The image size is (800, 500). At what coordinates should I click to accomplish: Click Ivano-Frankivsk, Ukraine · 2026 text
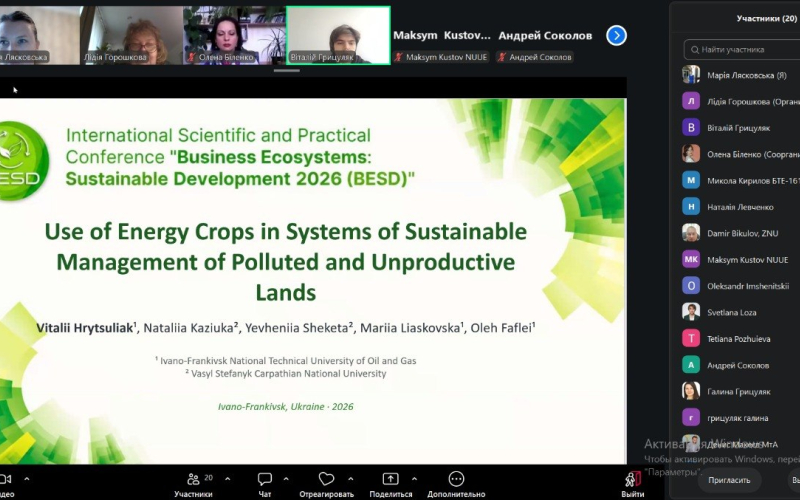click(286, 407)
